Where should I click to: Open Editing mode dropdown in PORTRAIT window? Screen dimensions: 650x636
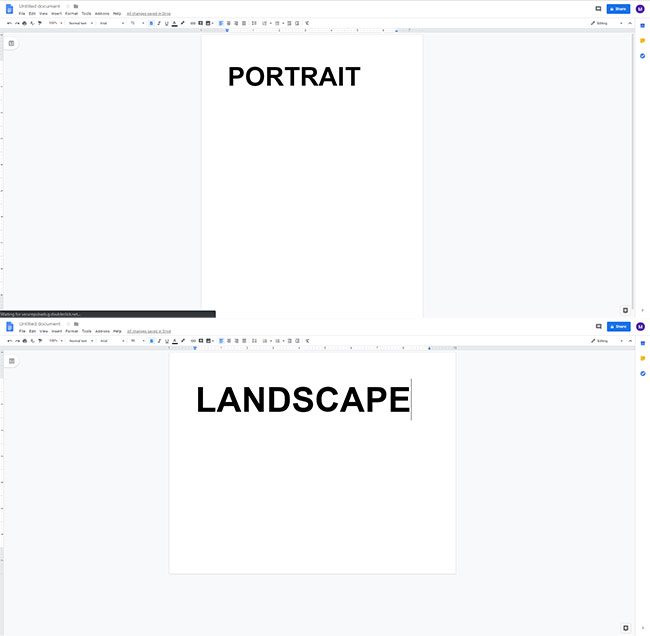point(607,23)
